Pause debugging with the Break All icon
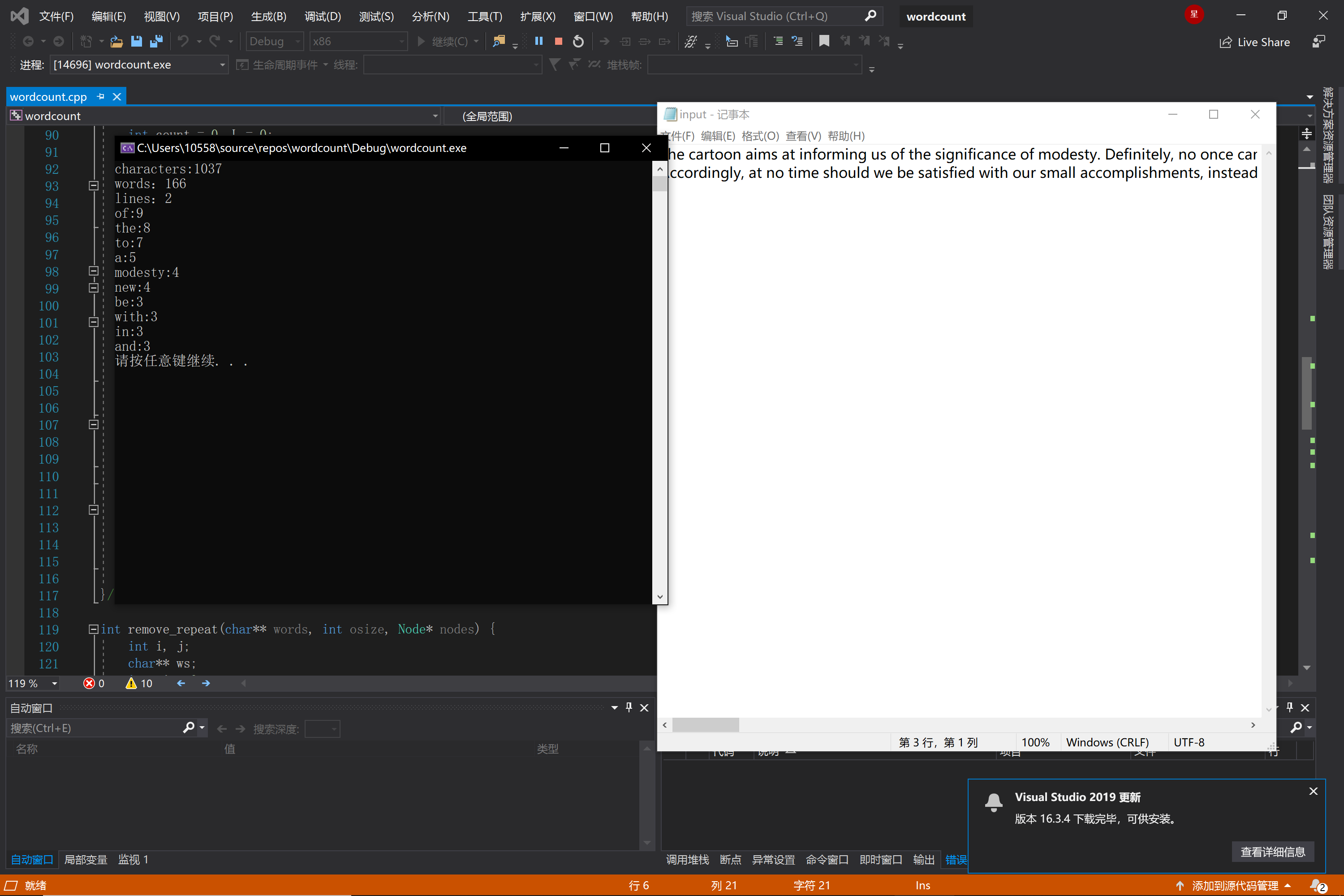Screen dimensions: 1344x896 coord(538,41)
